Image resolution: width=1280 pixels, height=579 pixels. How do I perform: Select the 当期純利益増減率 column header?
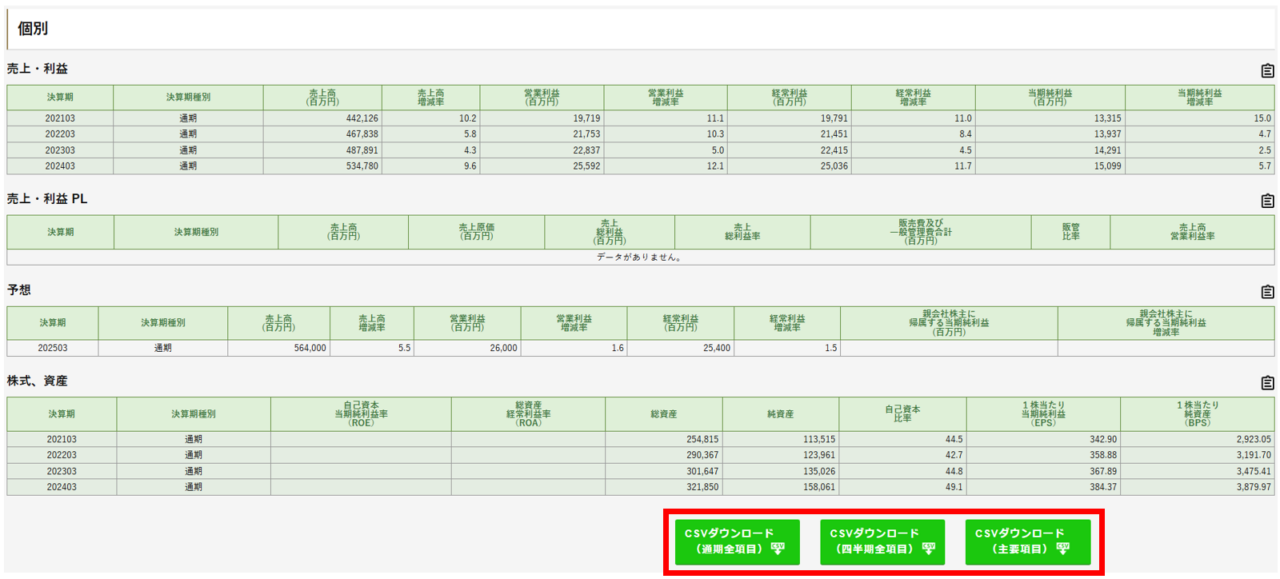[x=1199, y=97]
